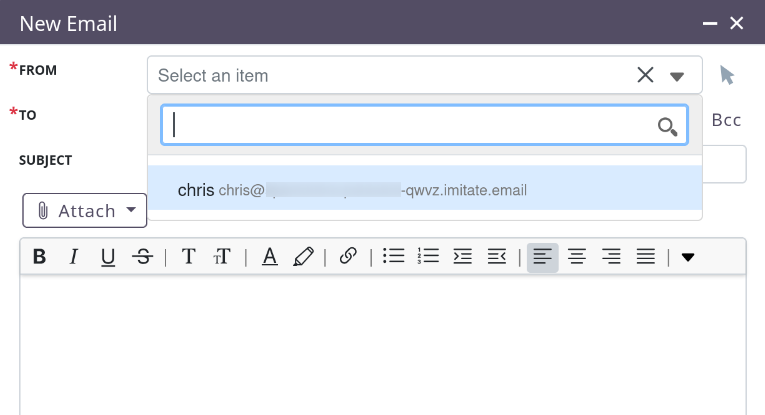765x415 pixels.
Task: Increase paragraph indent
Action: tap(463, 257)
